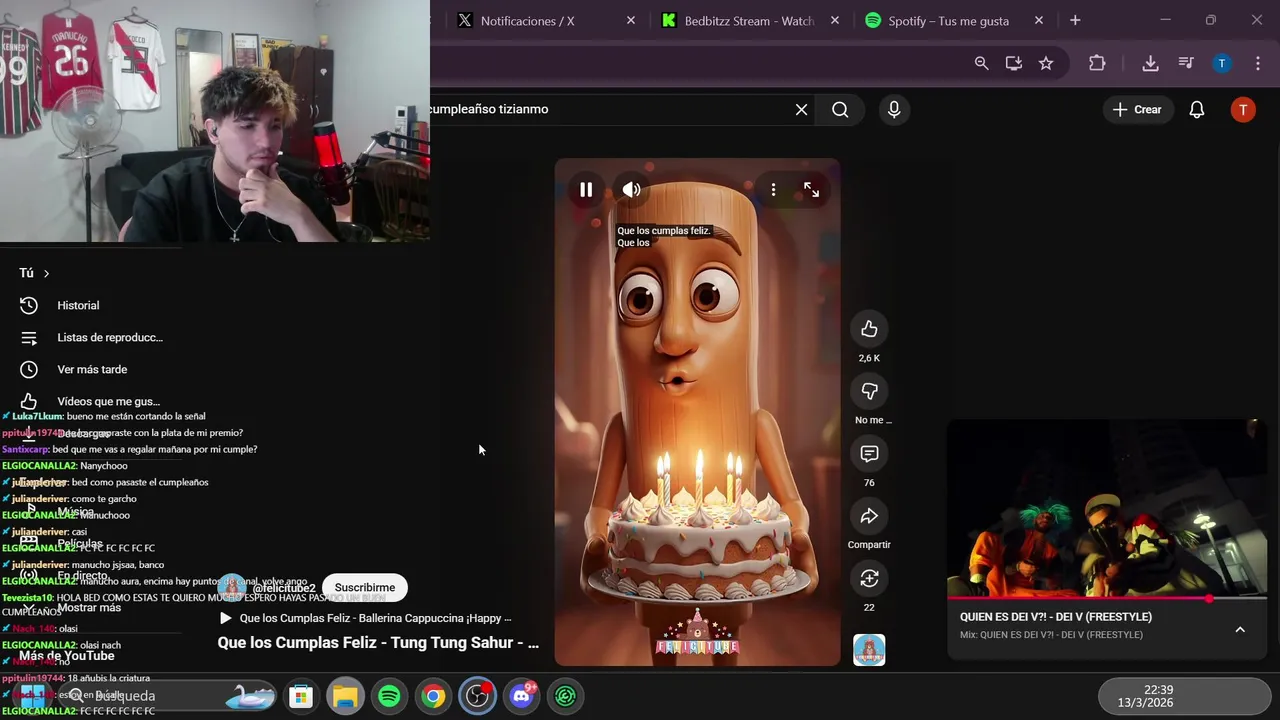The image size is (1280, 720).
Task: Subscribe with the Suscribirme button
Action: coord(365,587)
